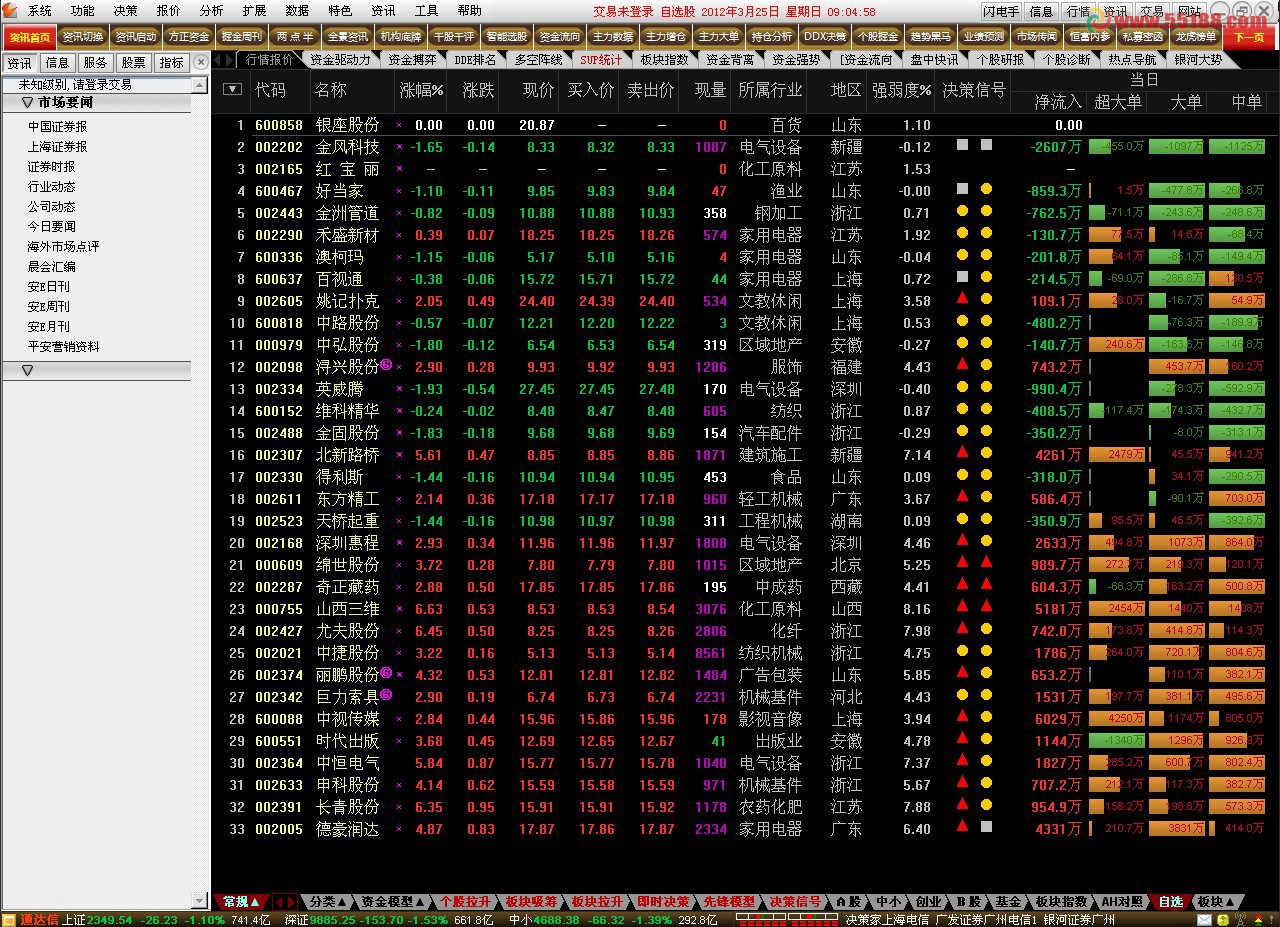Click the 决策信号 bottom tab
Viewport: 1280px width, 927px height.
coord(795,901)
